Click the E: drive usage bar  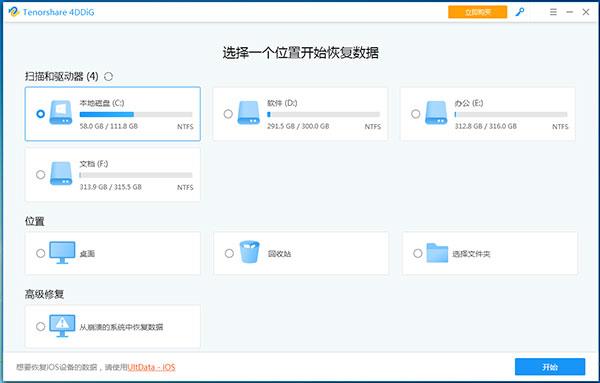click(x=511, y=114)
